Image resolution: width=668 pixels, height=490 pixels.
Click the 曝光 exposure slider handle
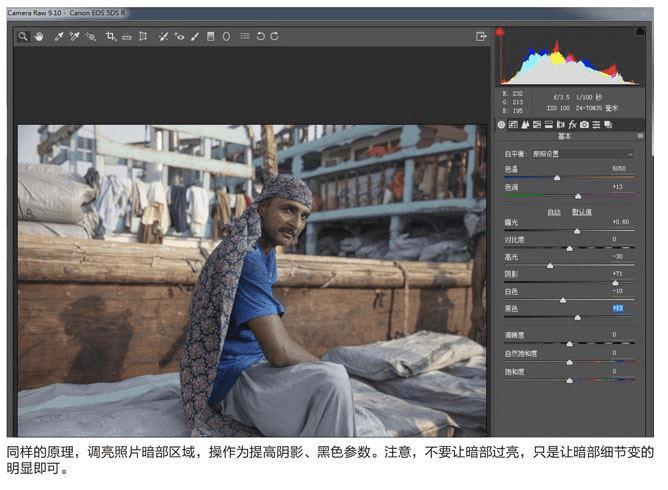577,231
